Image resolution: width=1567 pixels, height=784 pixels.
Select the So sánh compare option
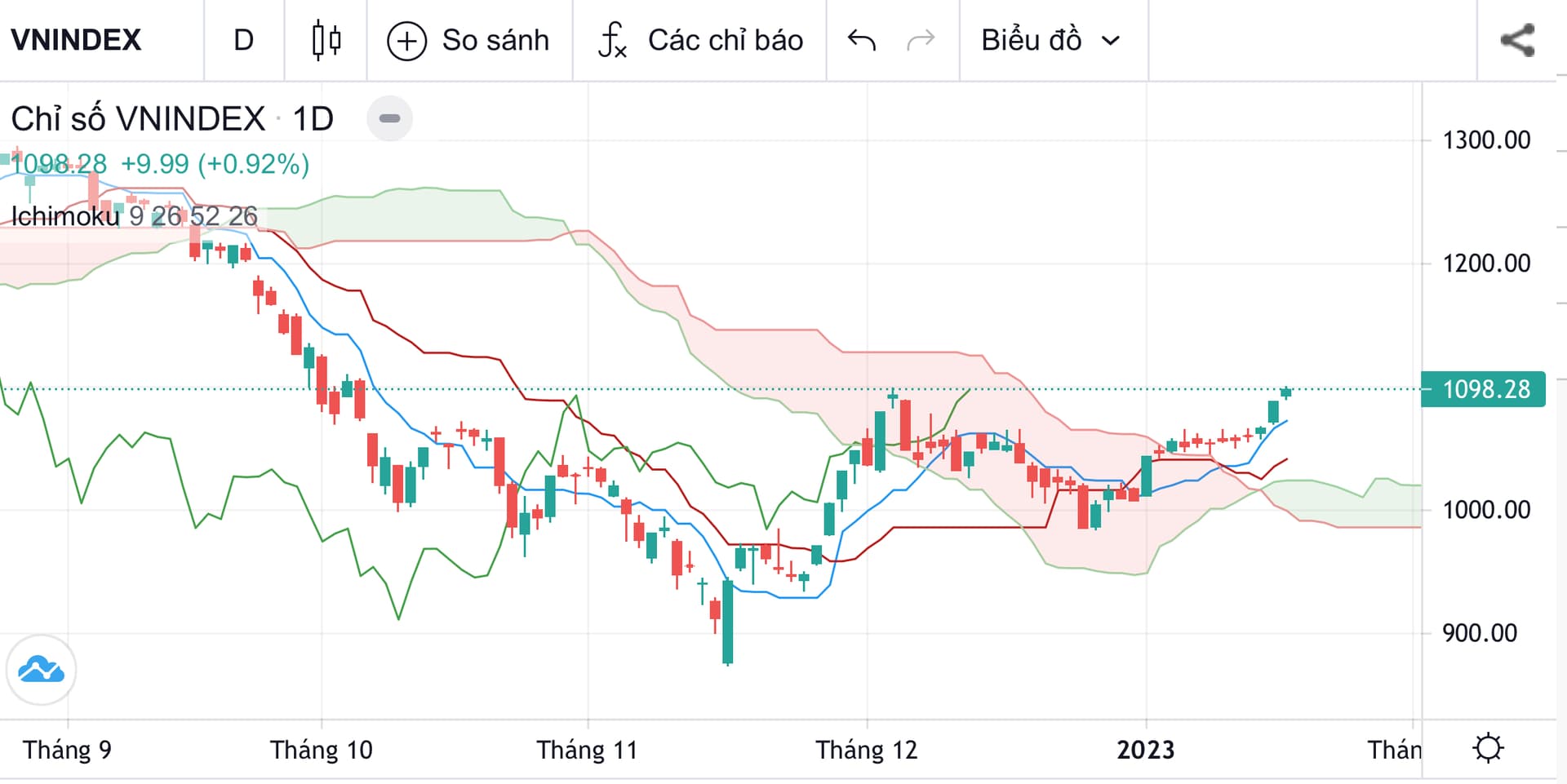495,40
